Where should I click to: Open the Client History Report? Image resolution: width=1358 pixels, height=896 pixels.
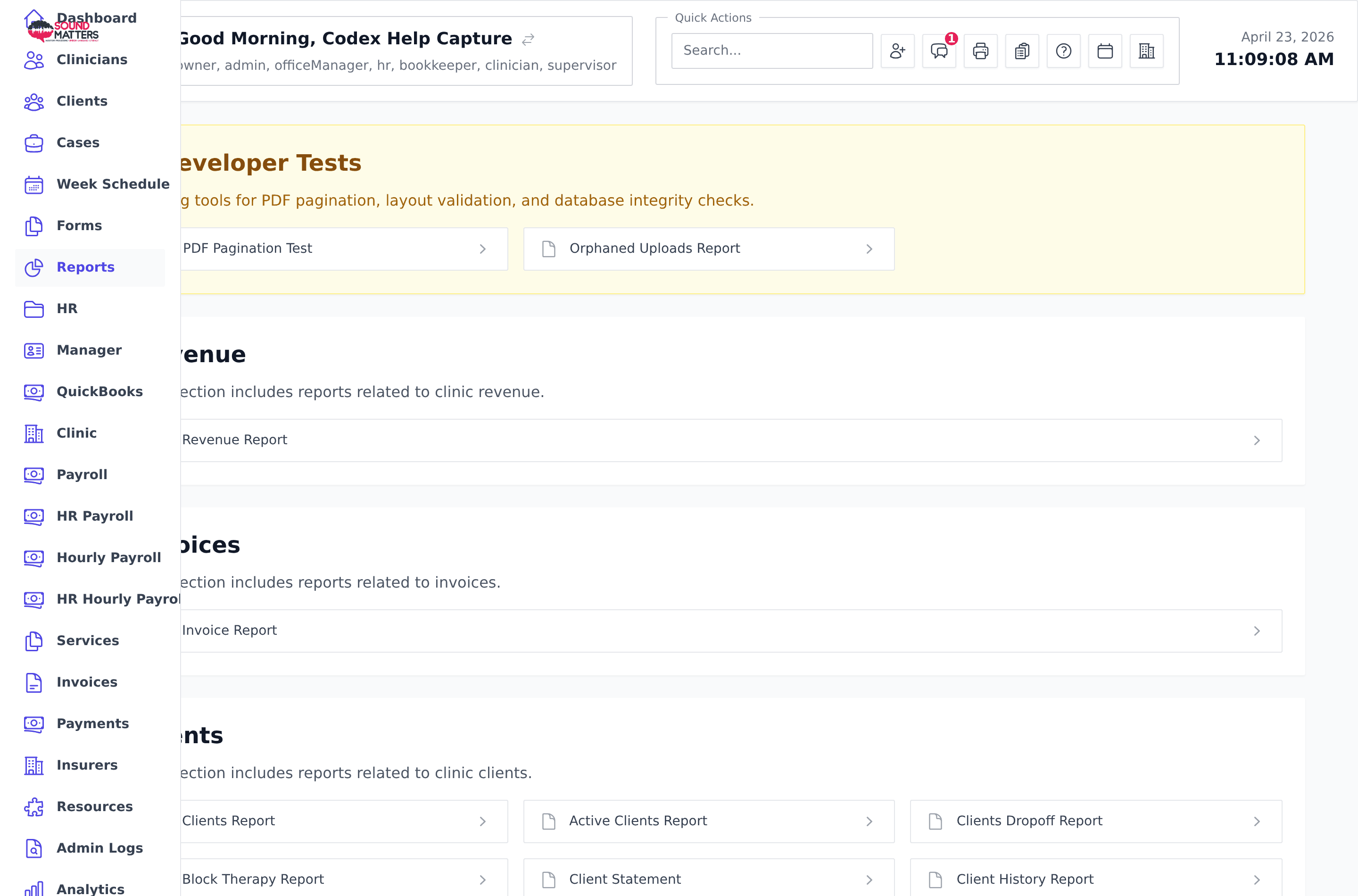coord(1096,878)
